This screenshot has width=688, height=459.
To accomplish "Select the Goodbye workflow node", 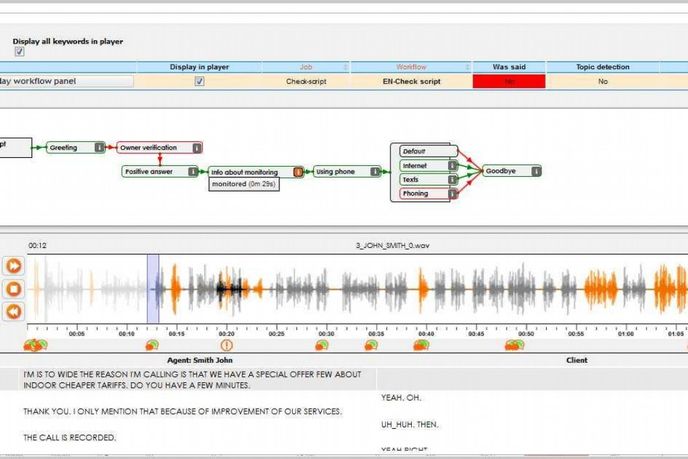I will coord(512,171).
